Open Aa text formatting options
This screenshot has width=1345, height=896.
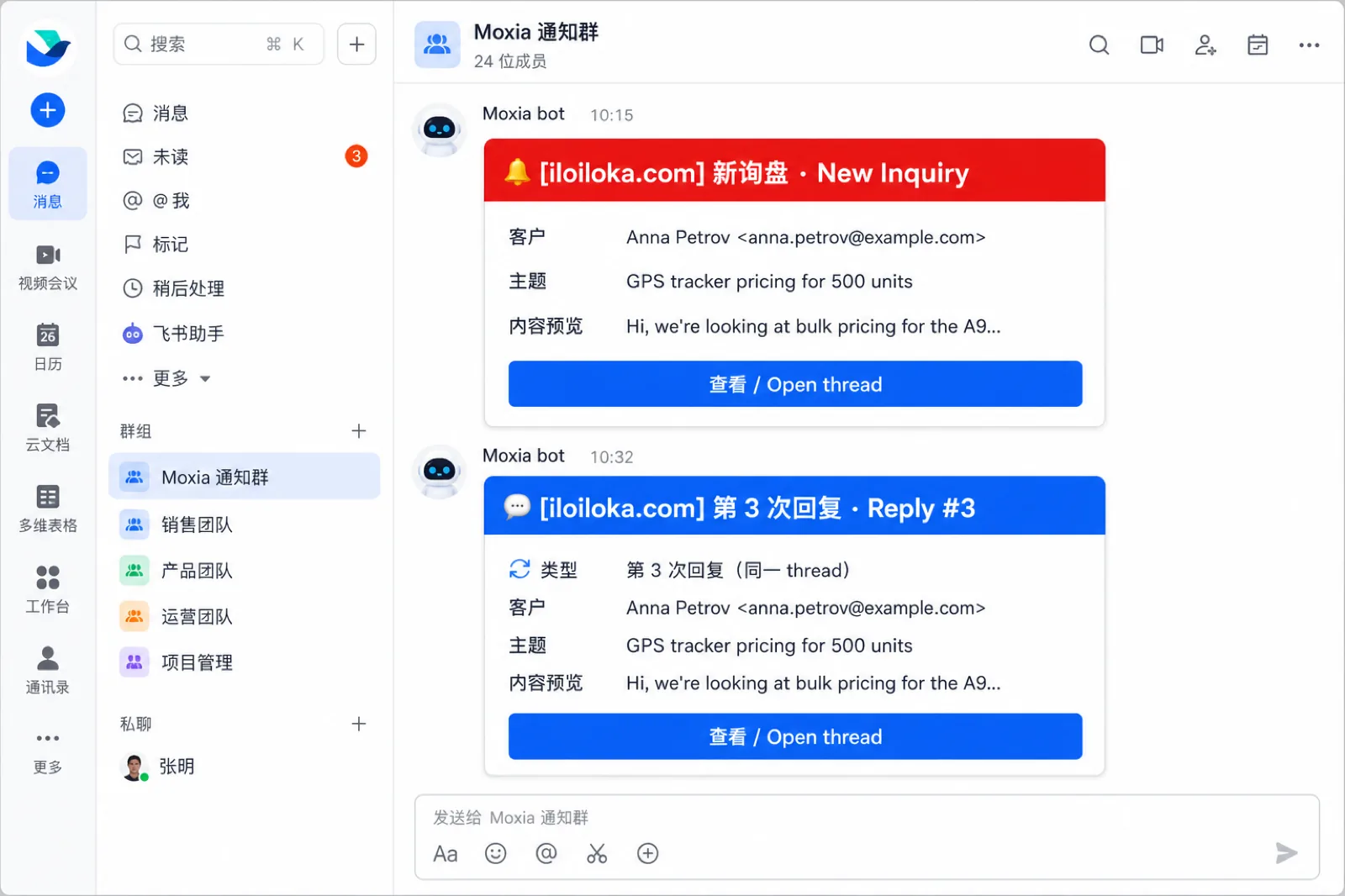point(446,854)
